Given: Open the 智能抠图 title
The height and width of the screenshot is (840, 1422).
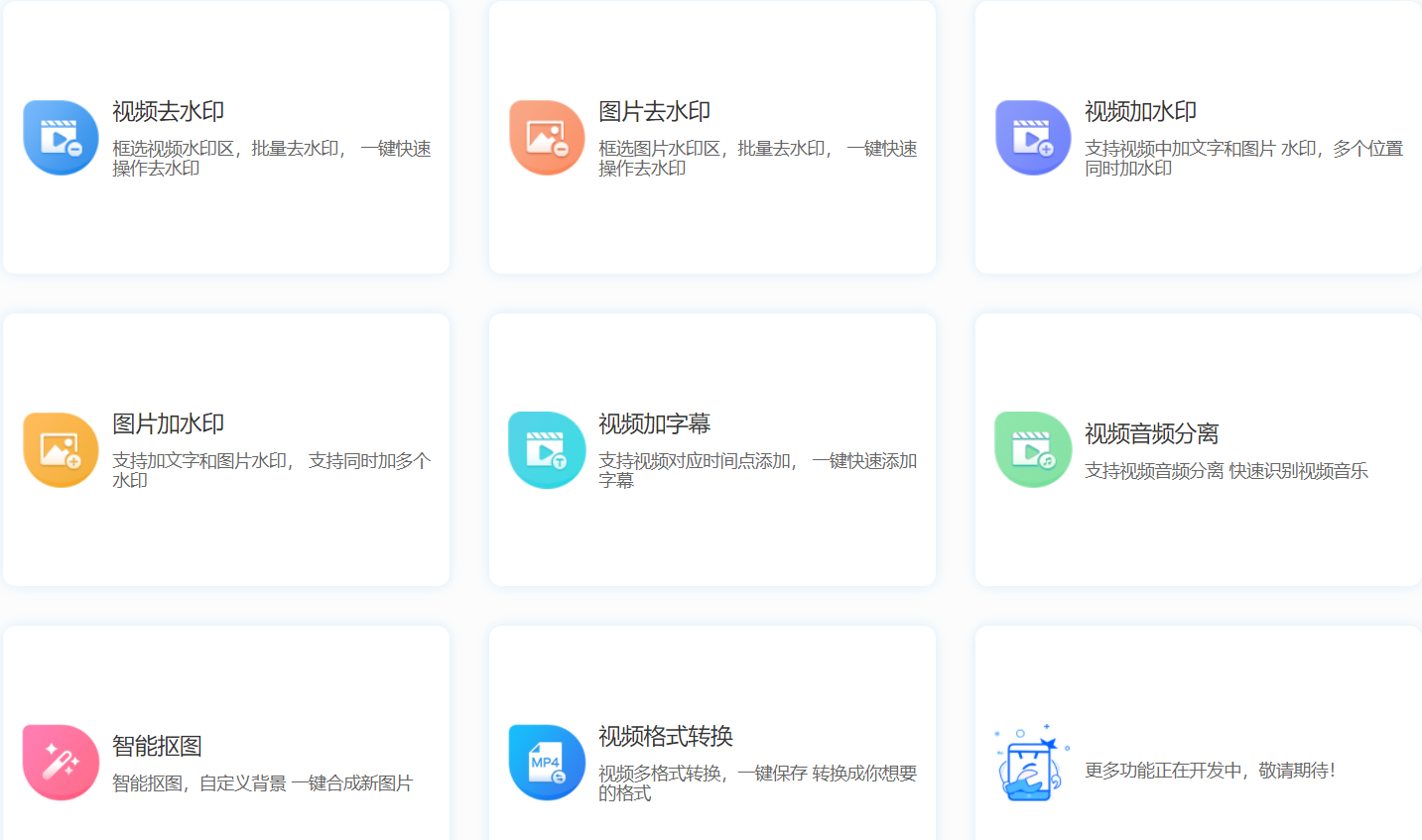Looking at the screenshot, I should (x=157, y=747).
